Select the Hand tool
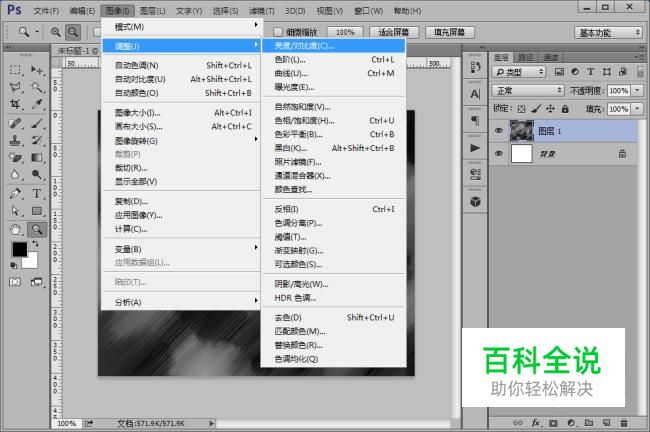This screenshot has height=432, width=650. click(x=15, y=229)
